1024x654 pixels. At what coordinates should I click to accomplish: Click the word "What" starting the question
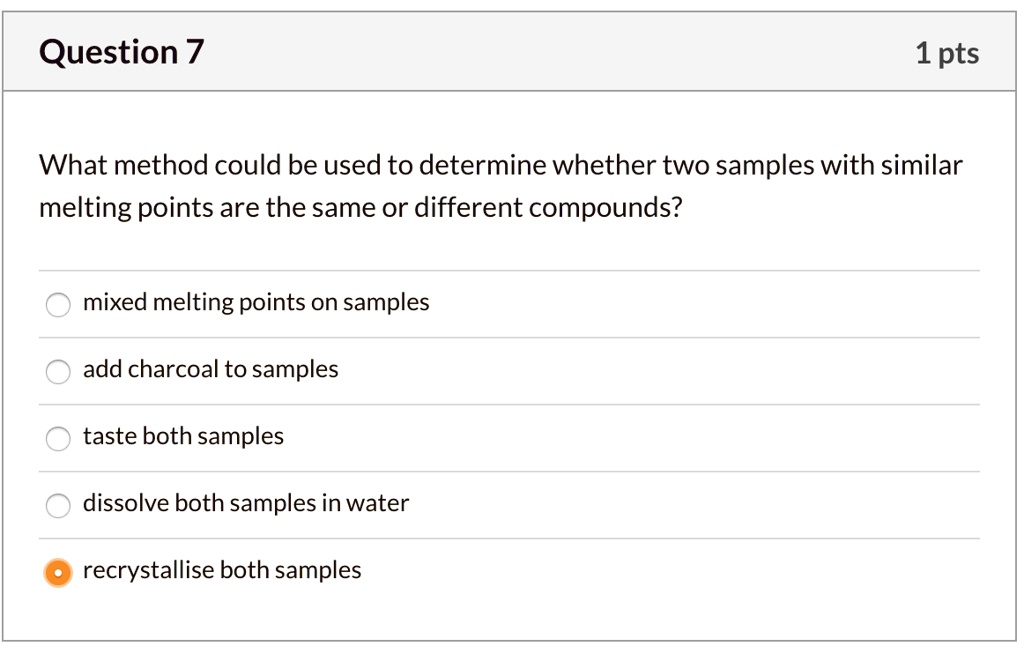coord(66,165)
